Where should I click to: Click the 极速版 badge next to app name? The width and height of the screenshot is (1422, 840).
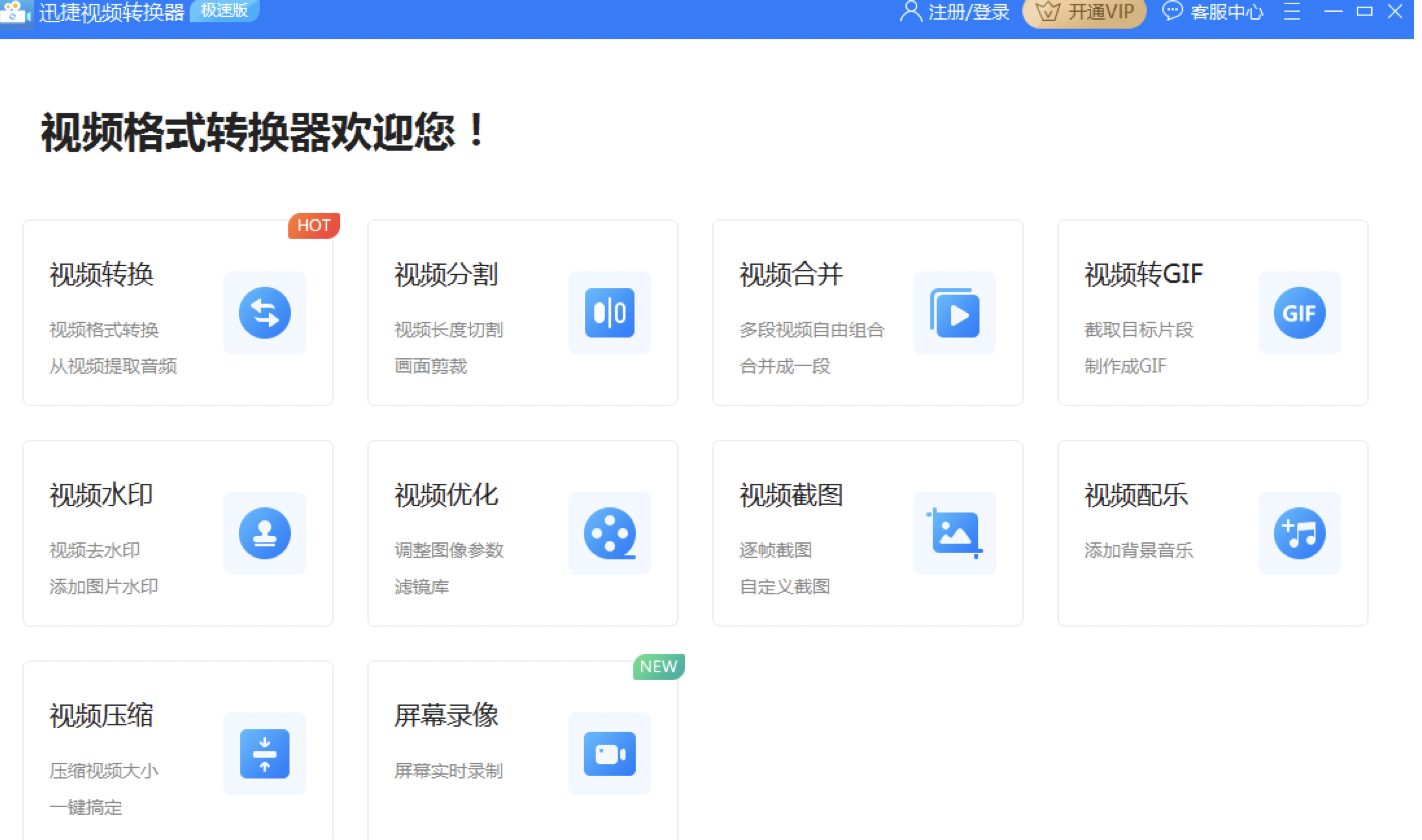(223, 11)
